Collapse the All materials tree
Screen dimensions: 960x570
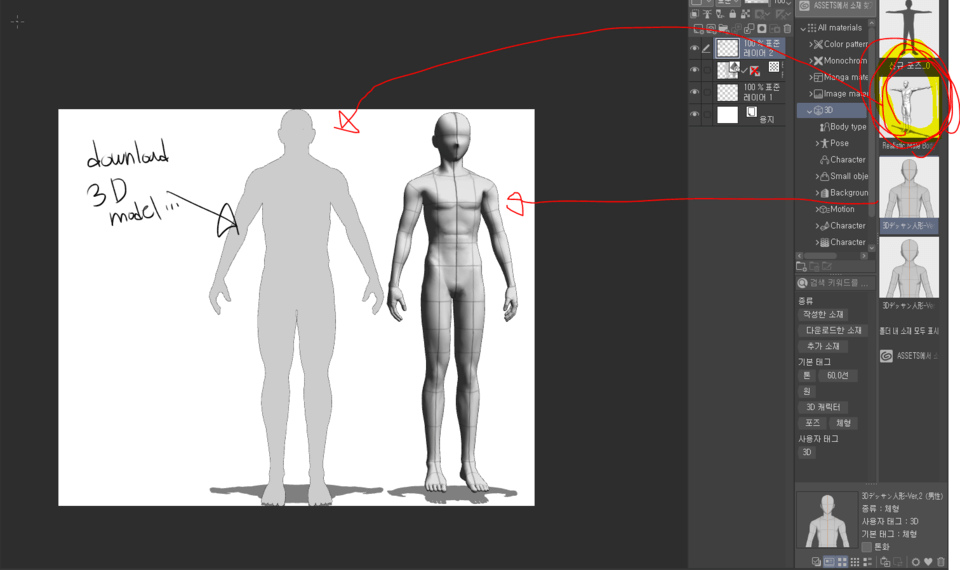(x=803, y=28)
